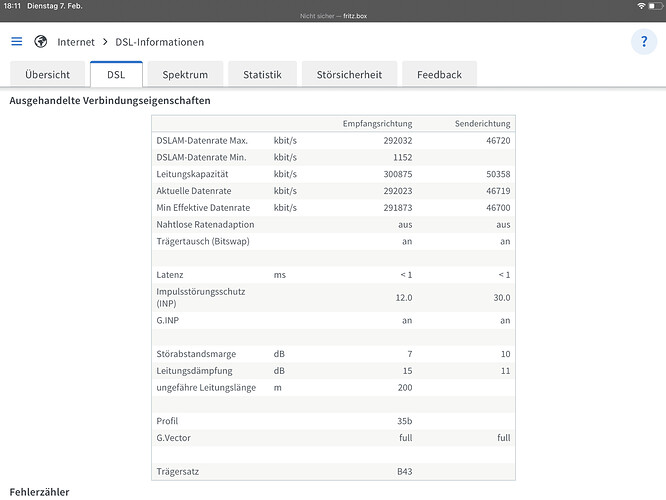Open the Spektrum tab

click(185, 74)
